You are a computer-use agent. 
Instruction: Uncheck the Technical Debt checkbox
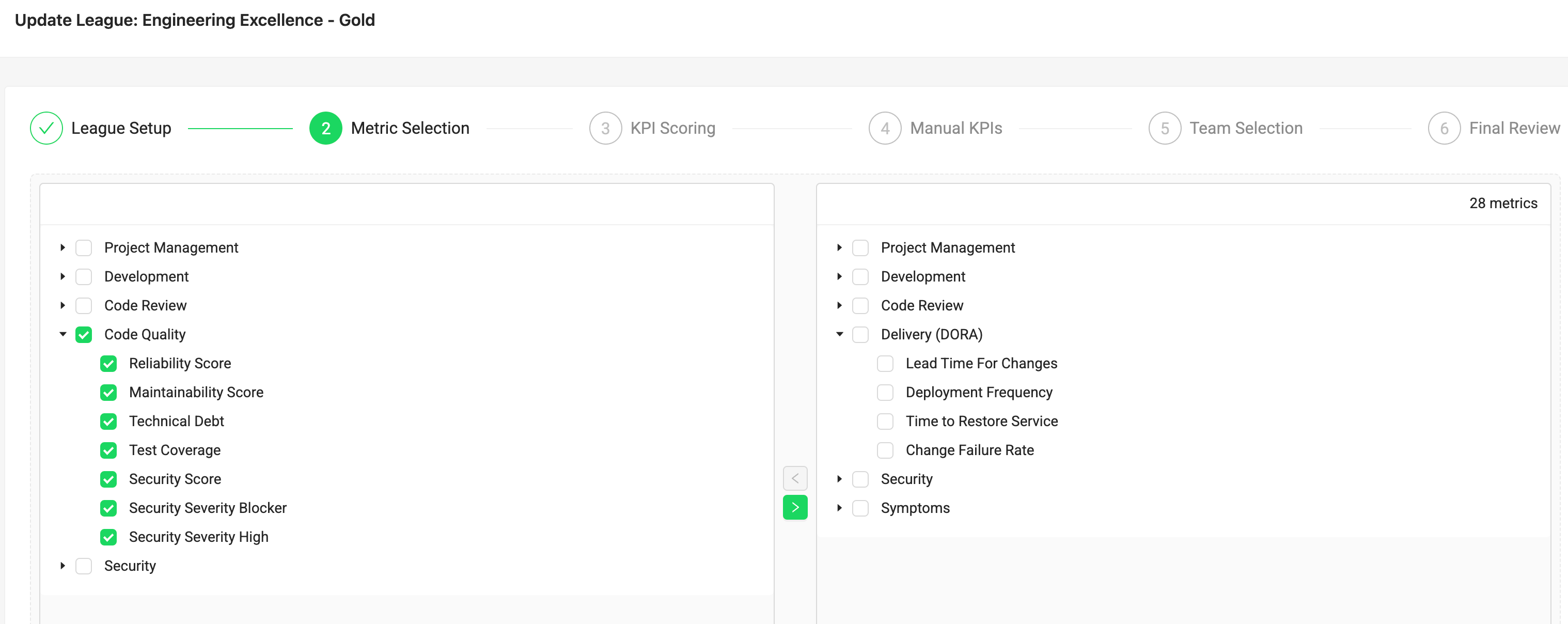click(108, 422)
